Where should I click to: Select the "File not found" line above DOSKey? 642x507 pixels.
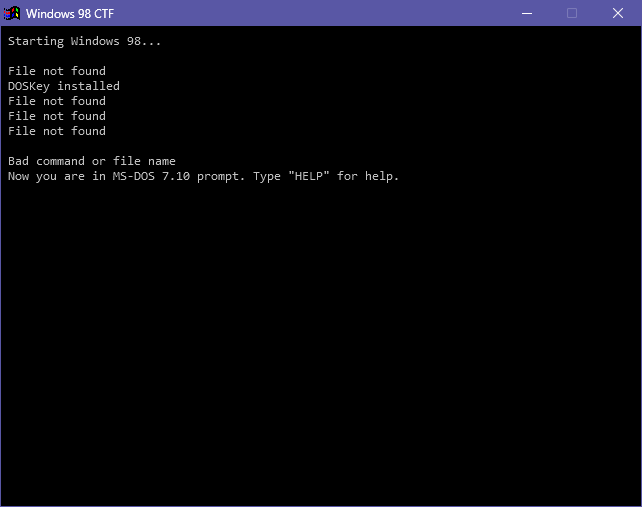pos(57,71)
